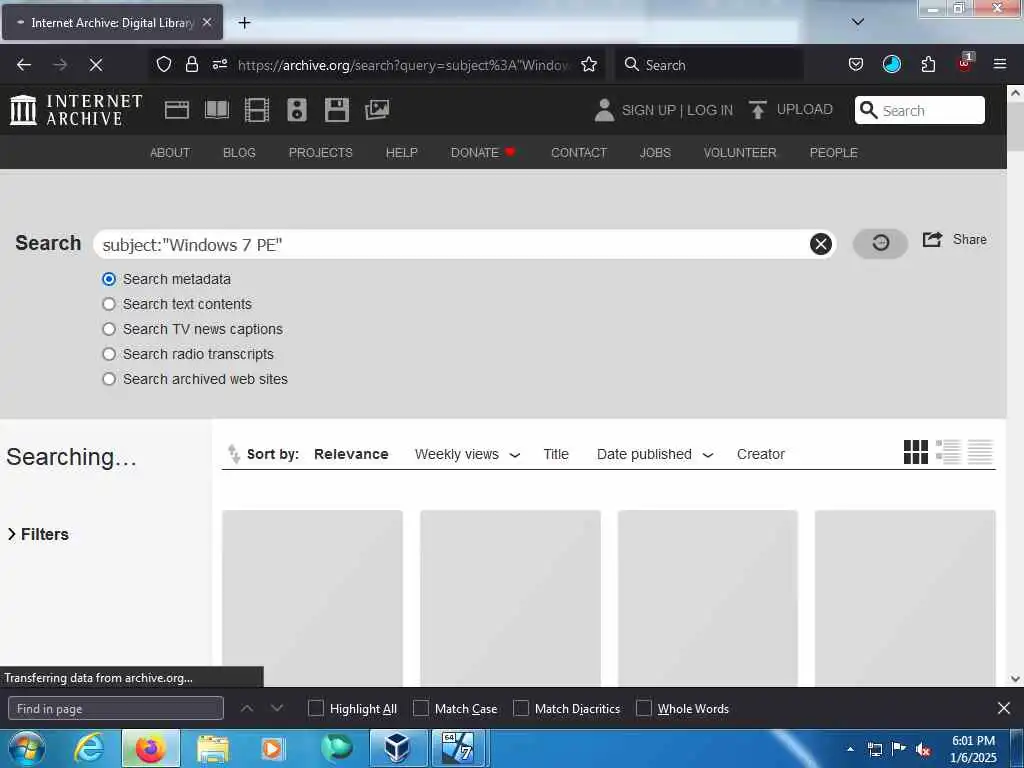The width and height of the screenshot is (1024, 768).
Task: Switch to tile grid view
Action: (916, 452)
